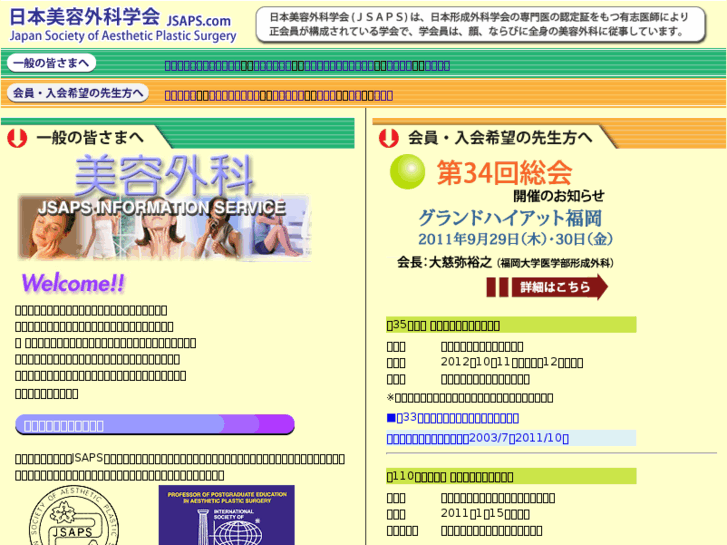
Task: Click the 美容外科 JSAPS INFORMATION SERVICE banner
Action: coord(165,207)
